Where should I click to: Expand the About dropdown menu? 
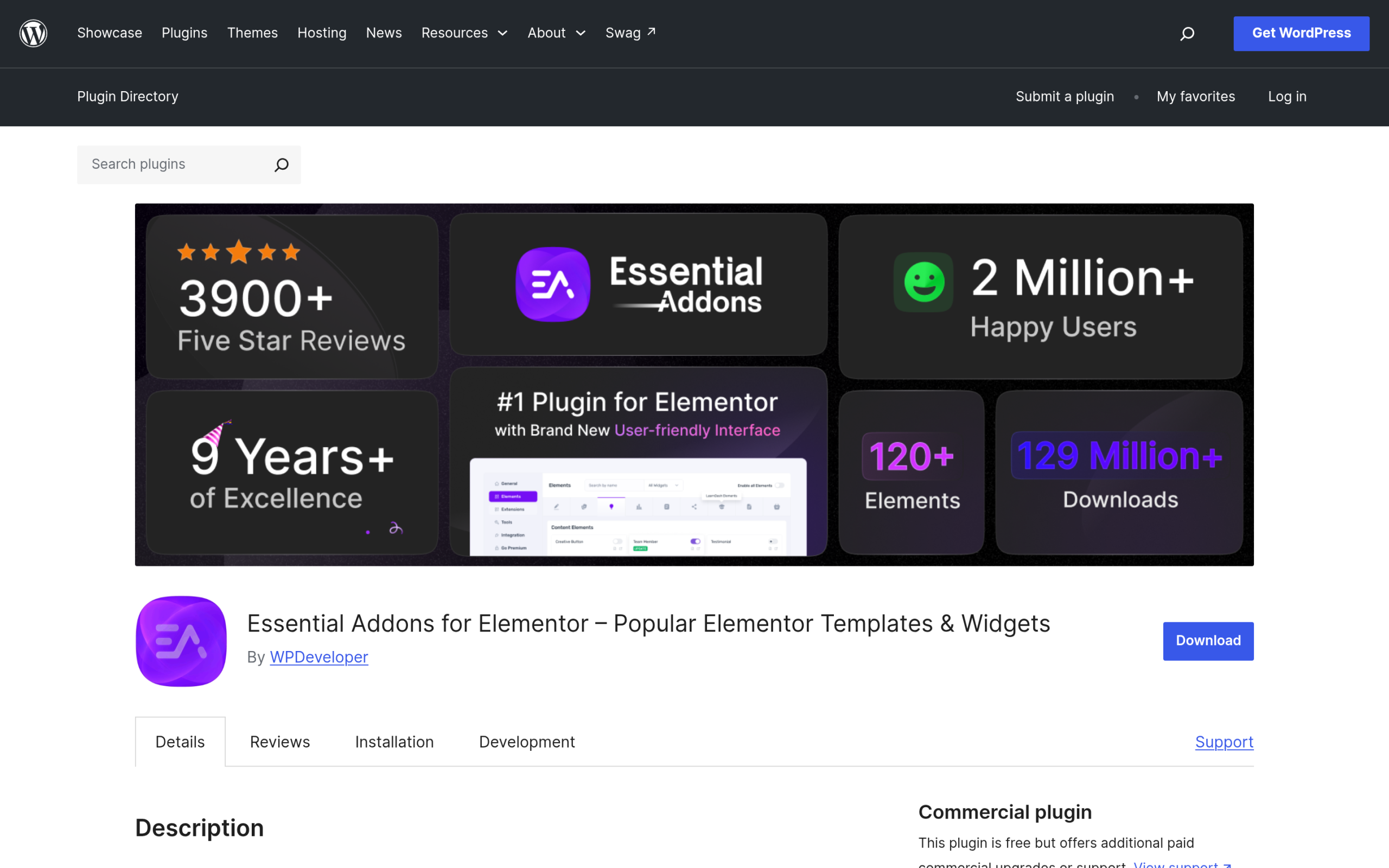(x=557, y=33)
